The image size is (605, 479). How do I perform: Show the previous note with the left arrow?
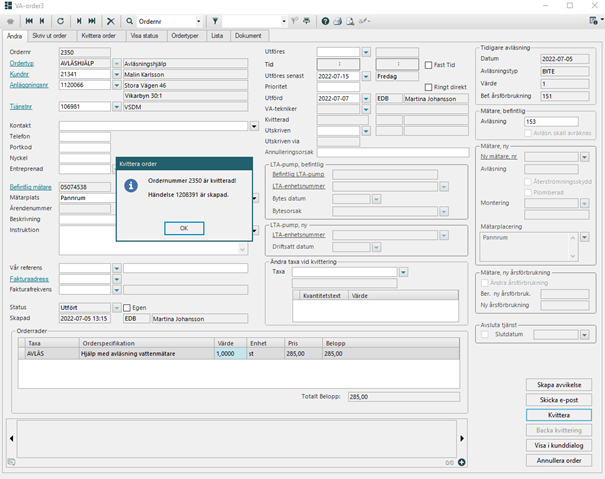coord(12,438)
